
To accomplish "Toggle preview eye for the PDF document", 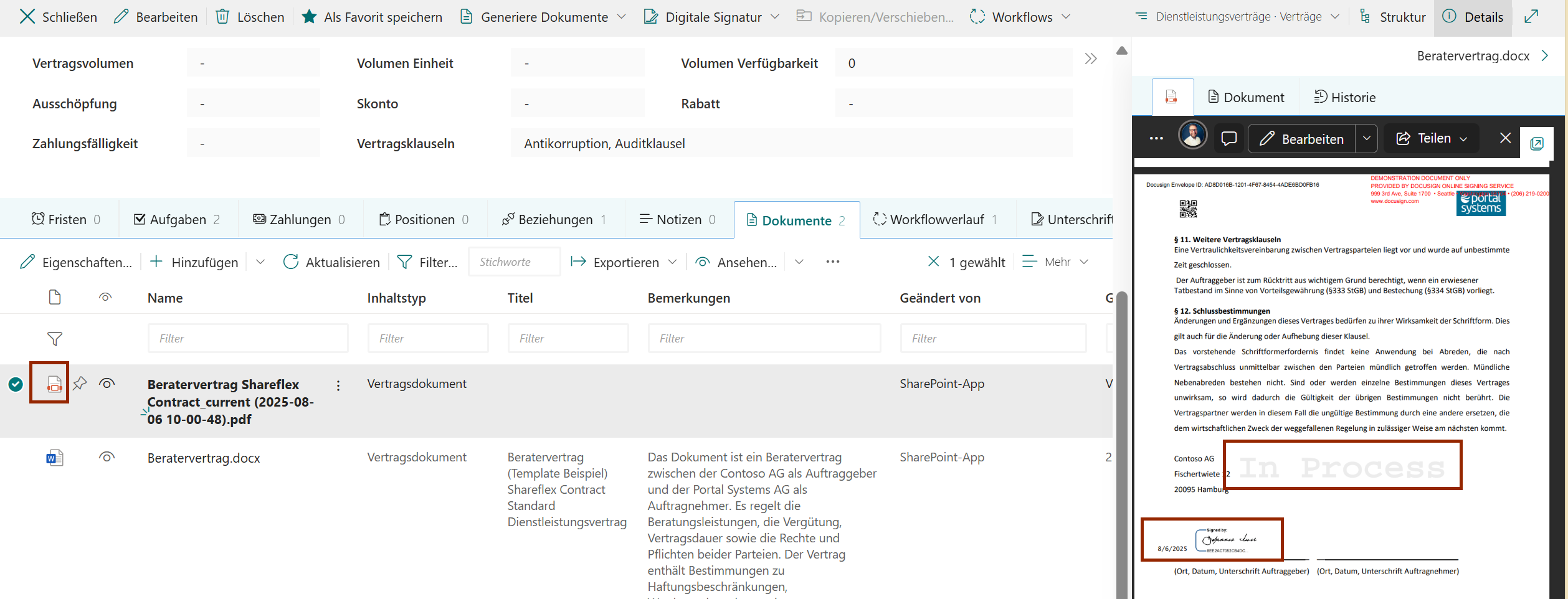I will tap(107, 384).
